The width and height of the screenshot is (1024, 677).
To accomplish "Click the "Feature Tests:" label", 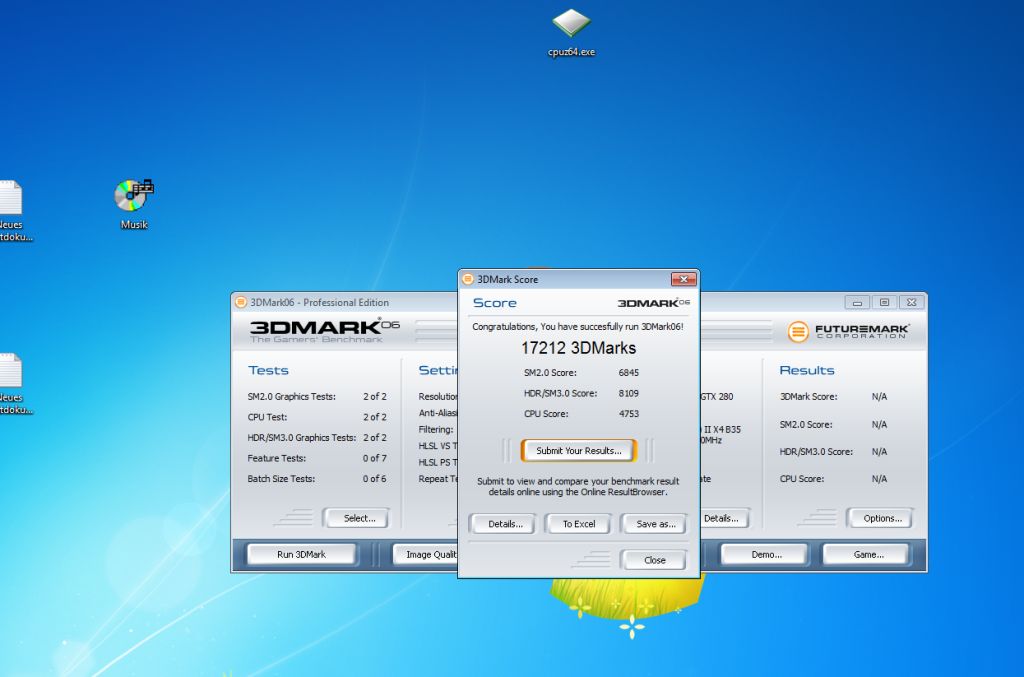I will [x=276, y=458].
